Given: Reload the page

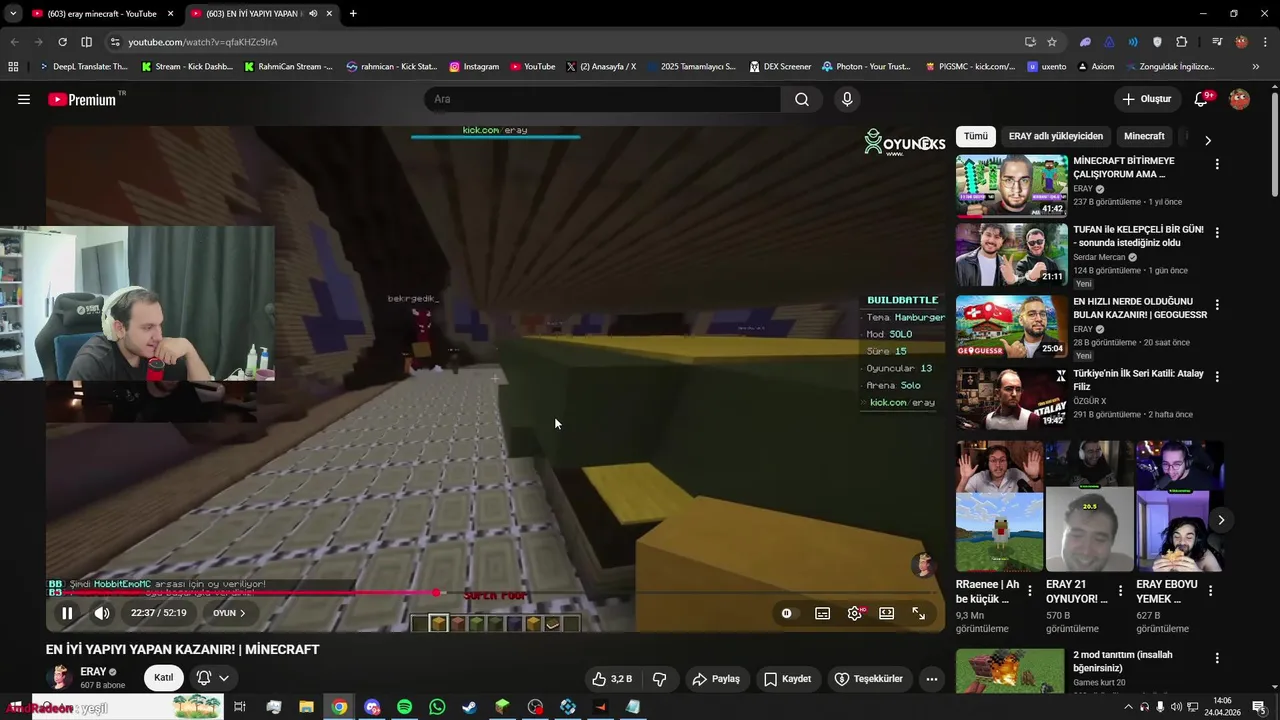Looking at the screenshot, I should (62, 42).
